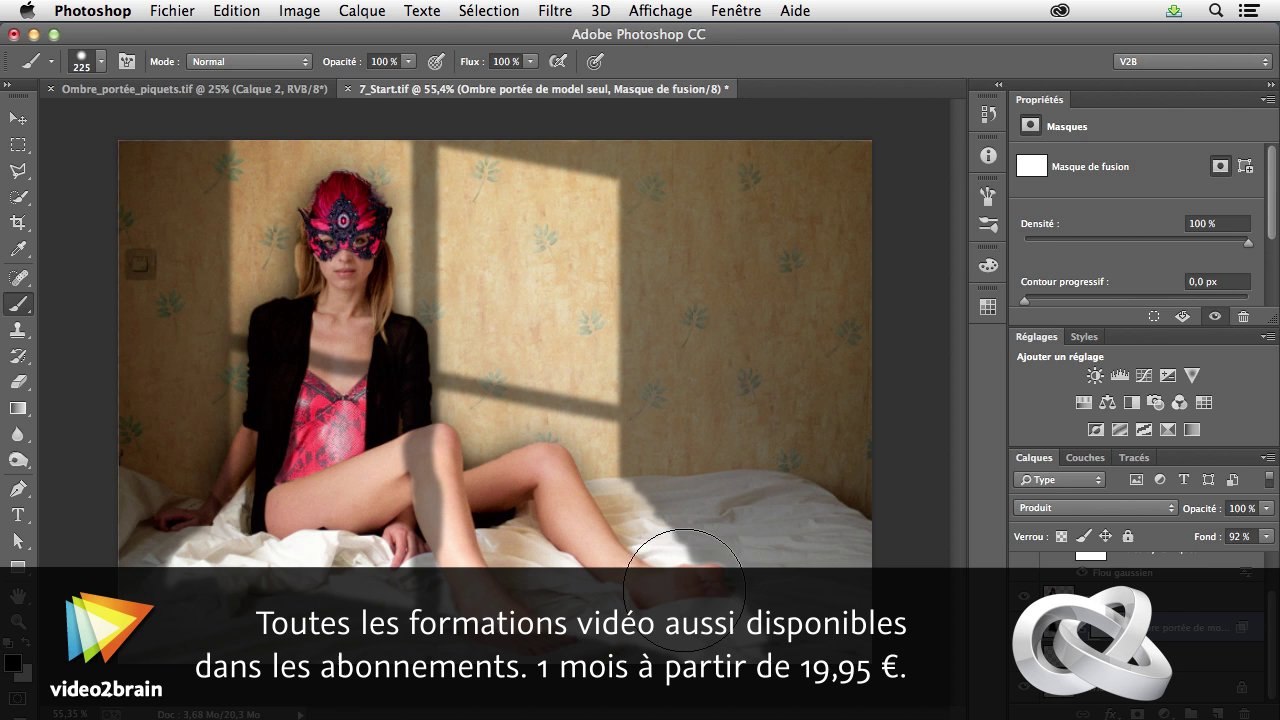Screen dimensions: 1280x720
Task: Open the Produit blend mode dropdown
Action: [1096, 508]
